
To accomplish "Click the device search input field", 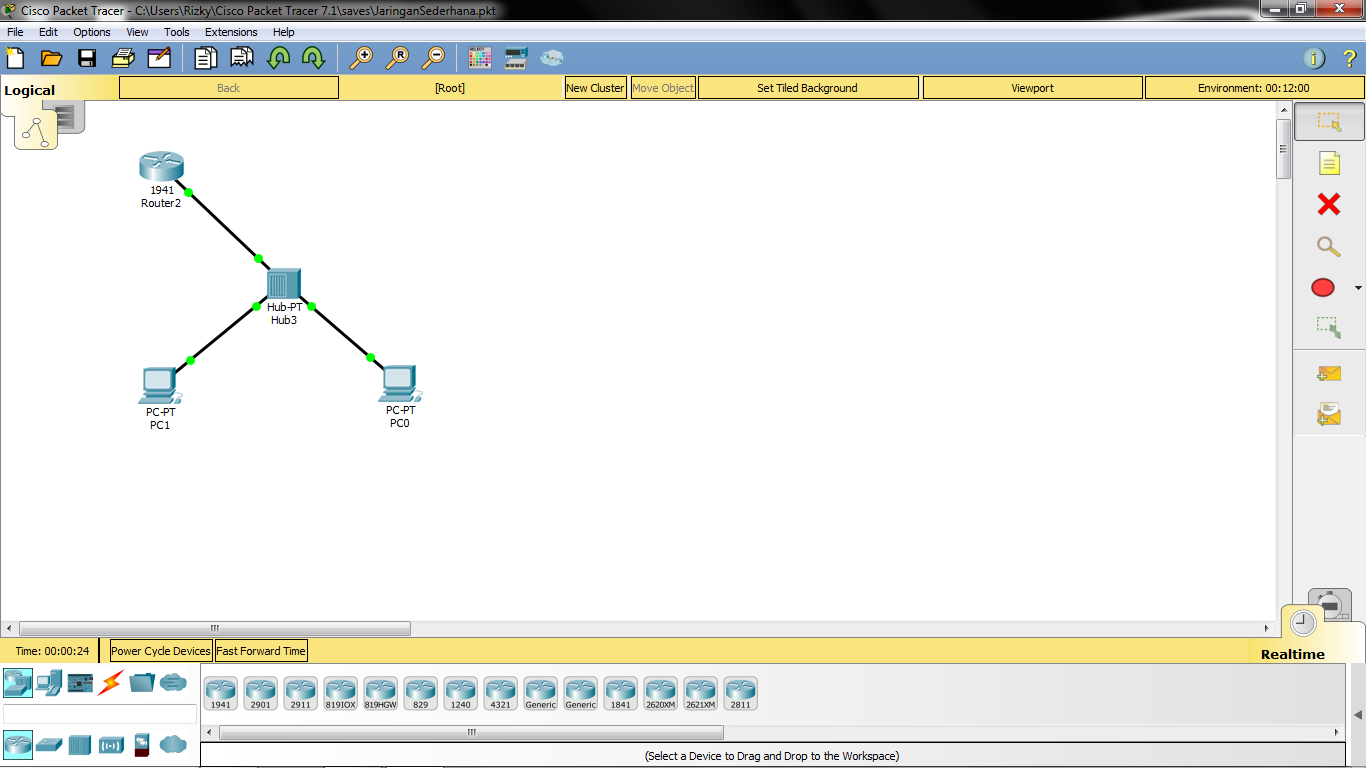I will [x=100, y=714].
